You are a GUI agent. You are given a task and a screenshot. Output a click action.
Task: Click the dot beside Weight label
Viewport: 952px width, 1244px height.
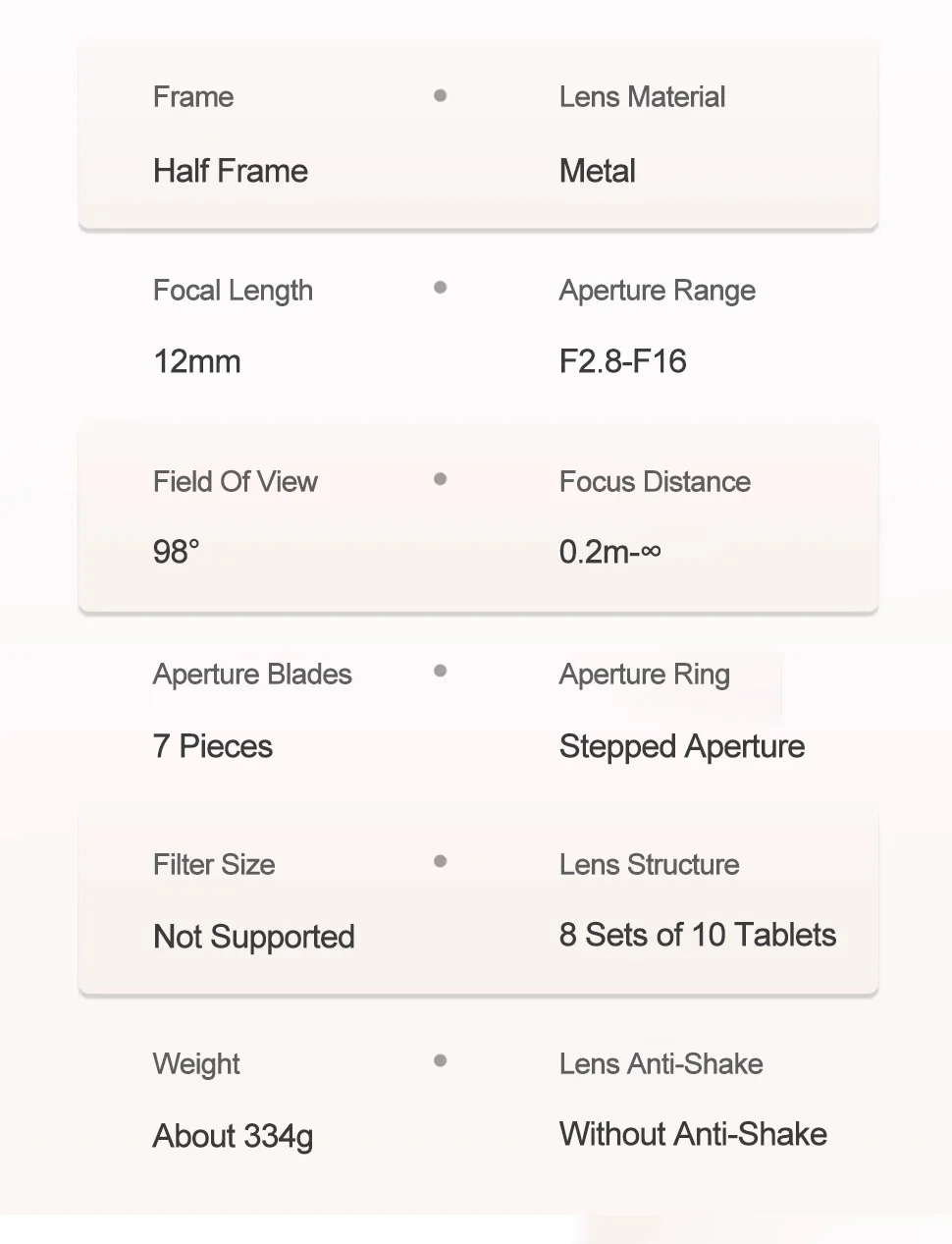pyautogui.click(x=440, y=1060)
